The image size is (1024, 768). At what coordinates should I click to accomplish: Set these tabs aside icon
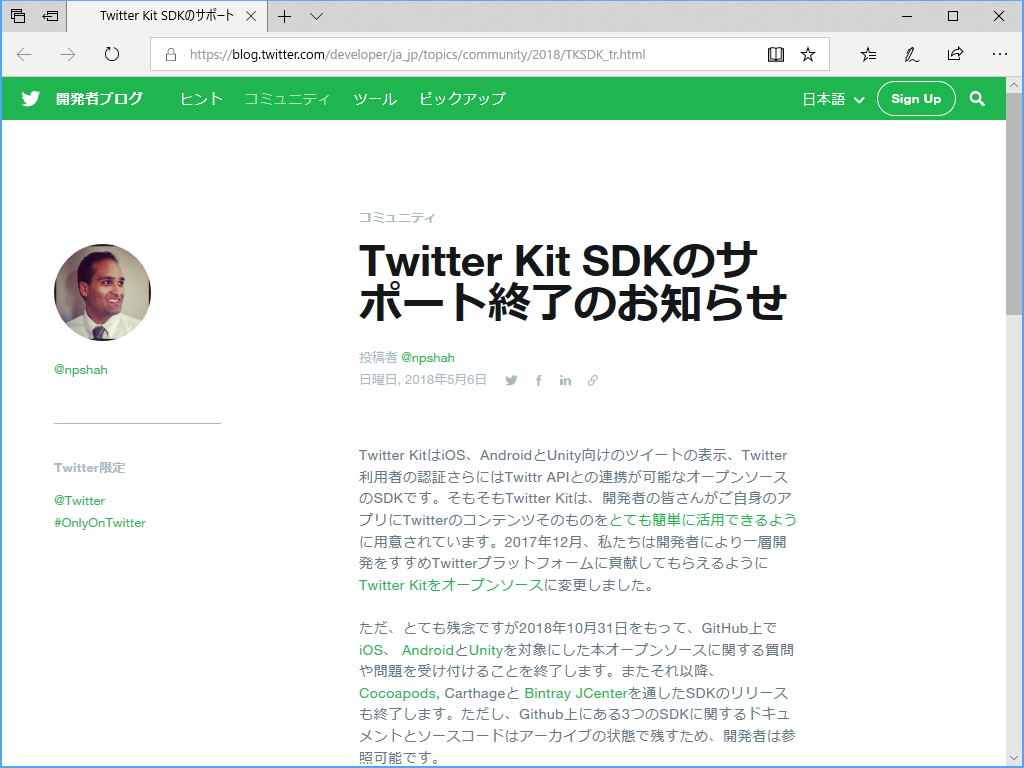click(x=50, y=16)
